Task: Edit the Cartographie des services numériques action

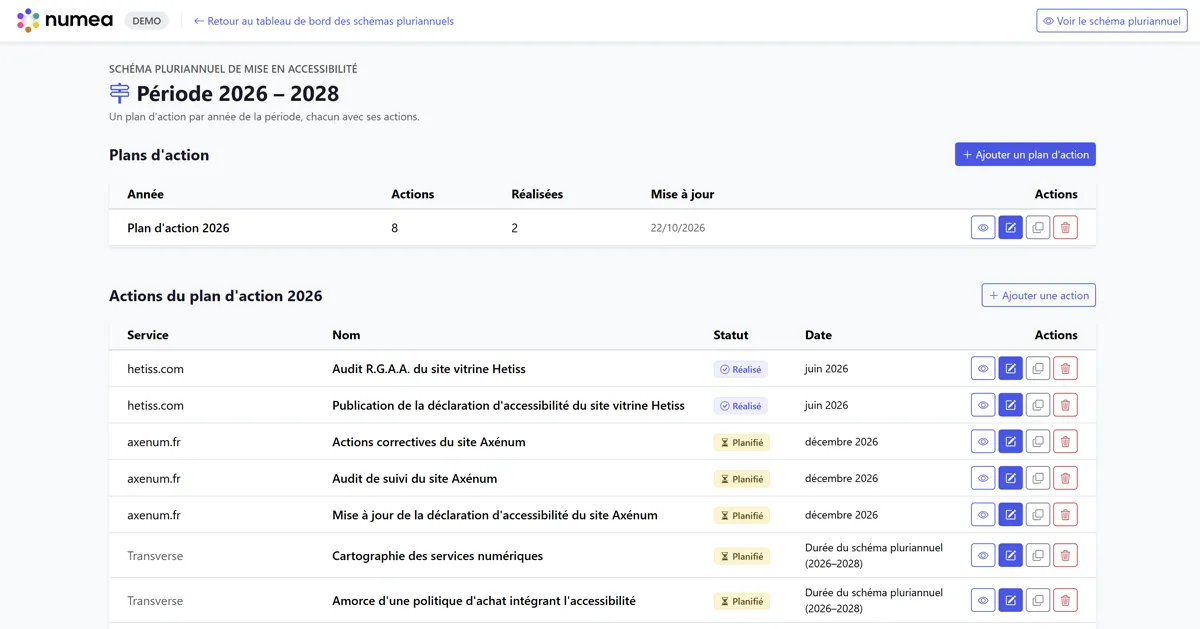Action: click(1010, 555)
